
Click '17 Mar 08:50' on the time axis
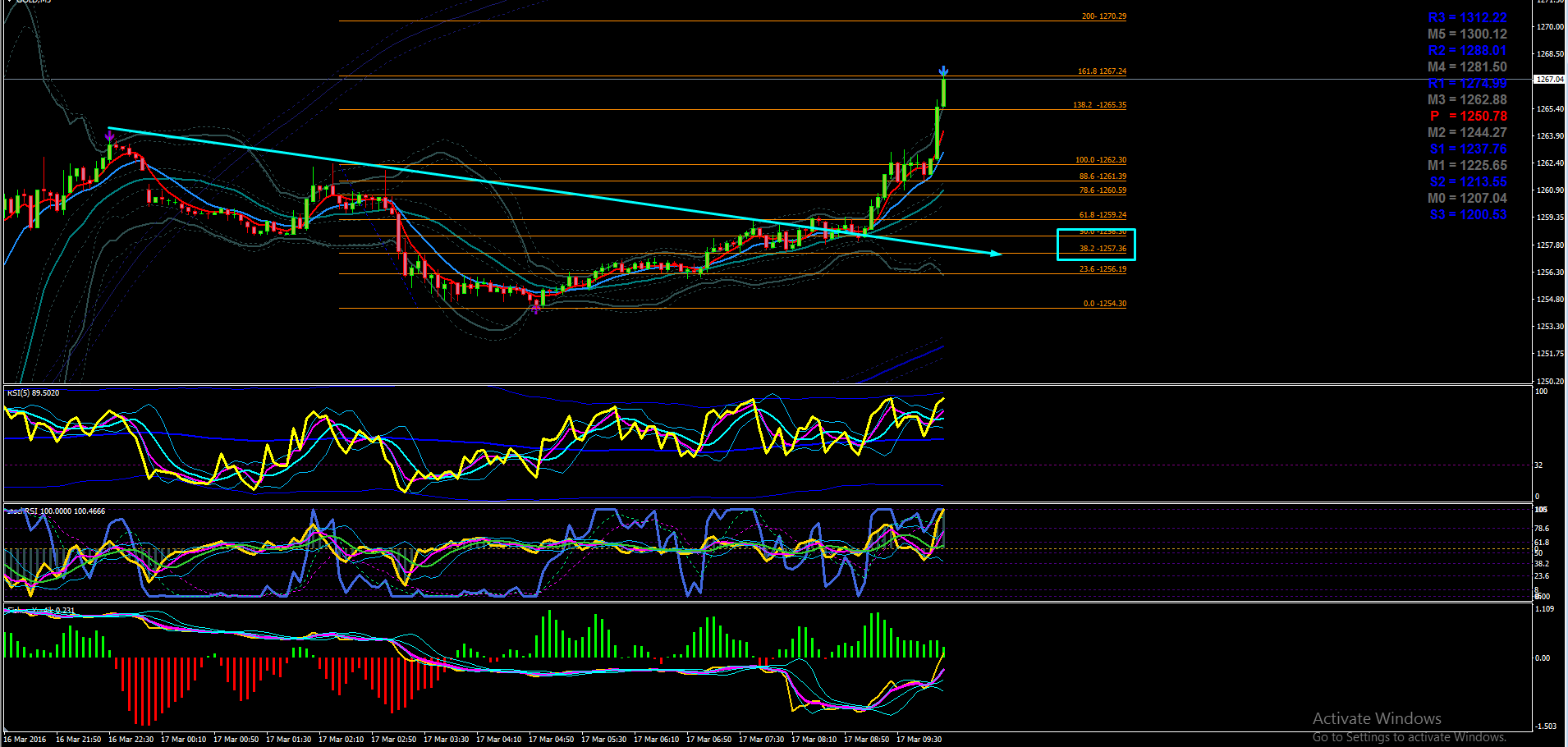(866, 740)
